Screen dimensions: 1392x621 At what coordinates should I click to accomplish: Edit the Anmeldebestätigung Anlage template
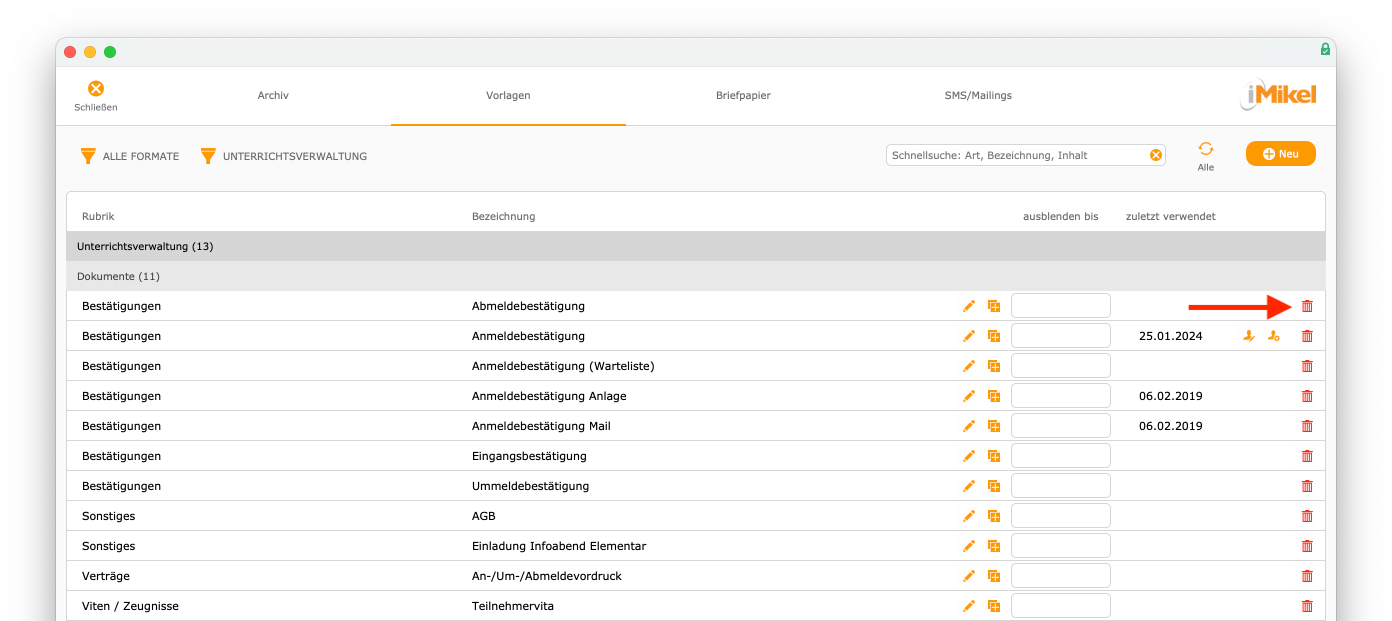968,396
